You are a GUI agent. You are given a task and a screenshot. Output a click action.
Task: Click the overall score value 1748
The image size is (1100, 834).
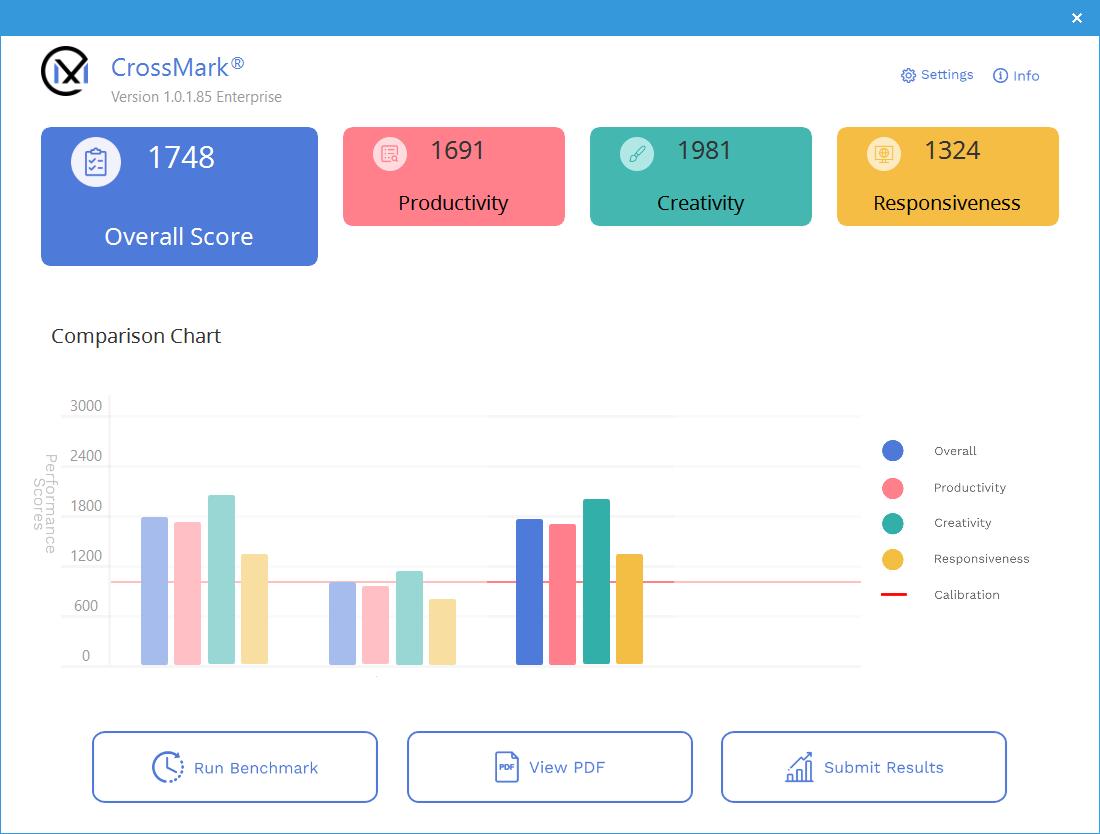tap(181, 158)
